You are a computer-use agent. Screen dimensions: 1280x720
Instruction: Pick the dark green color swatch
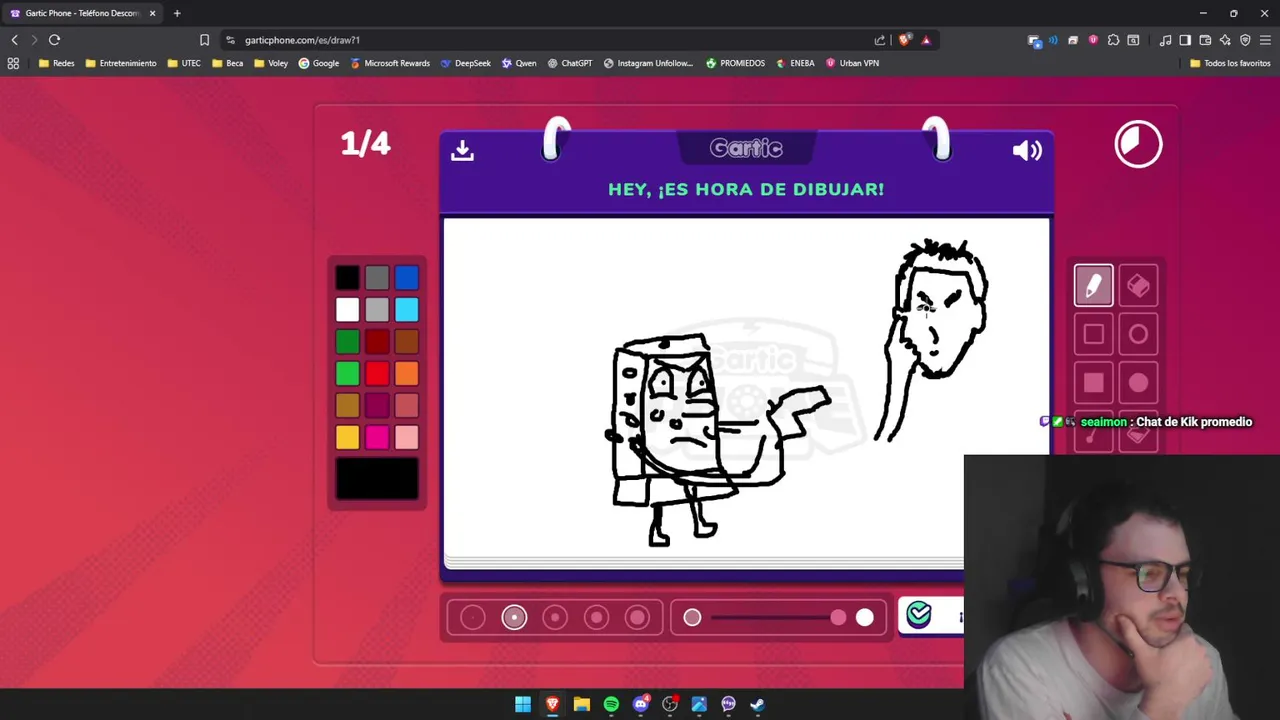click(347, 342)
